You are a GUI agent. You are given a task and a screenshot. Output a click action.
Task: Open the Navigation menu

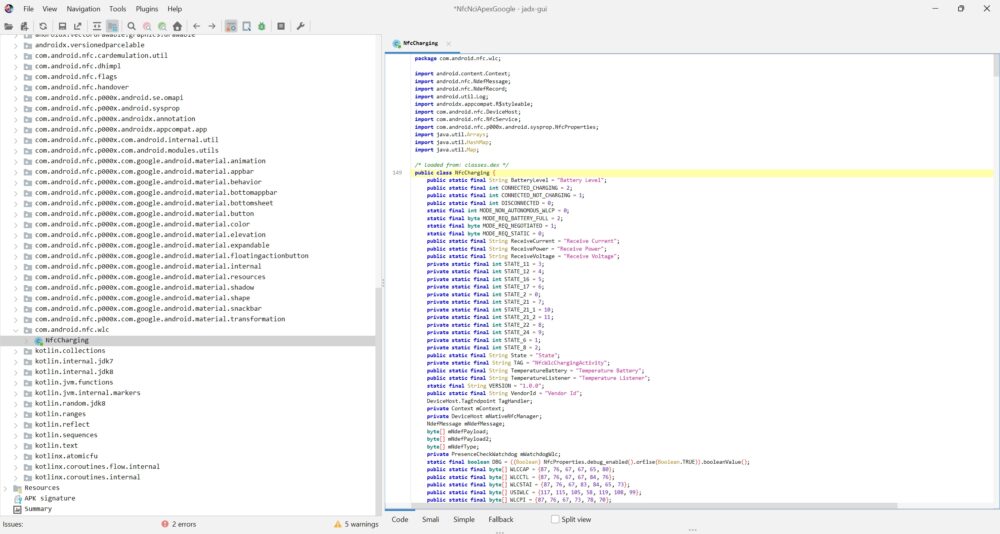coord(83,8)
